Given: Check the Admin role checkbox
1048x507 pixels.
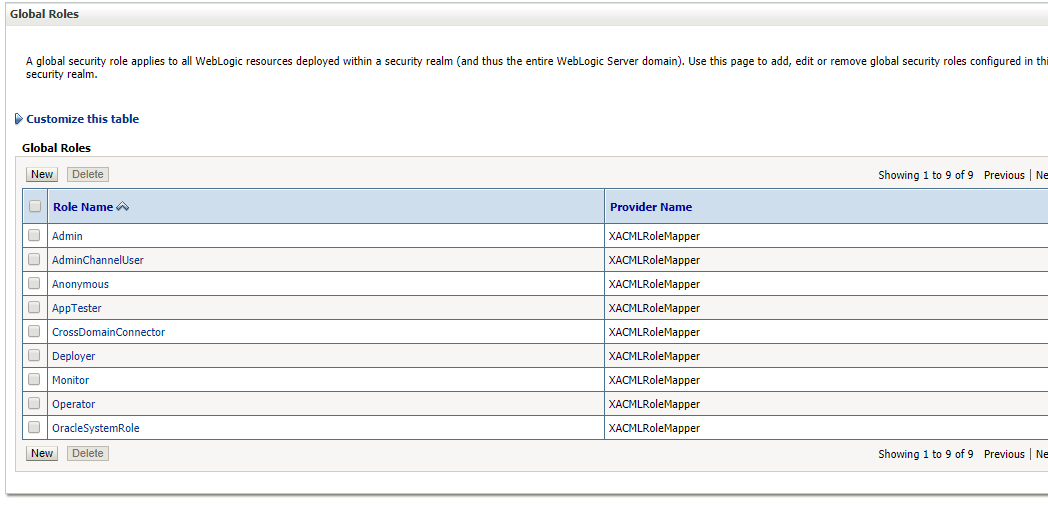Looking at the screenshot, I should click(x=34, y=235).
